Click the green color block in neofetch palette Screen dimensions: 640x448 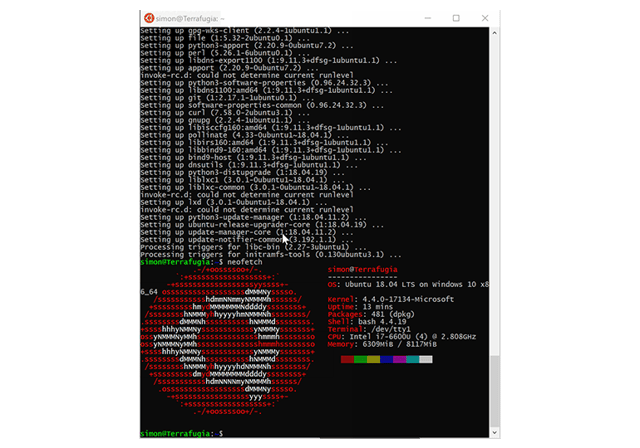pos(360,359)
